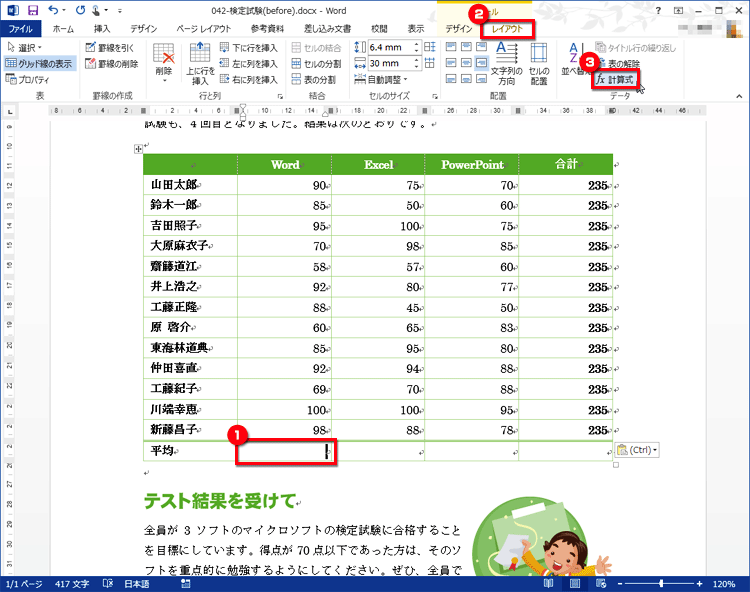750x592 pixels.
Task: Click Text Direction (文字列の方向)
Action: (x=507, y=64)
